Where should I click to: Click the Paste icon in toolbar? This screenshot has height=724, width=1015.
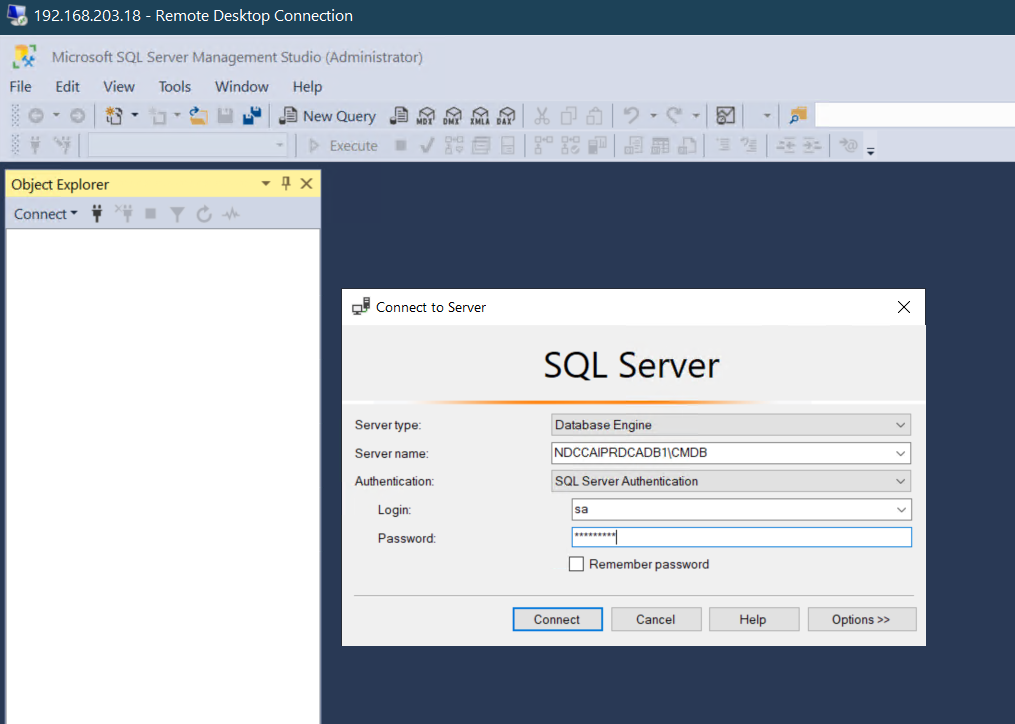[x=594, y=116]
